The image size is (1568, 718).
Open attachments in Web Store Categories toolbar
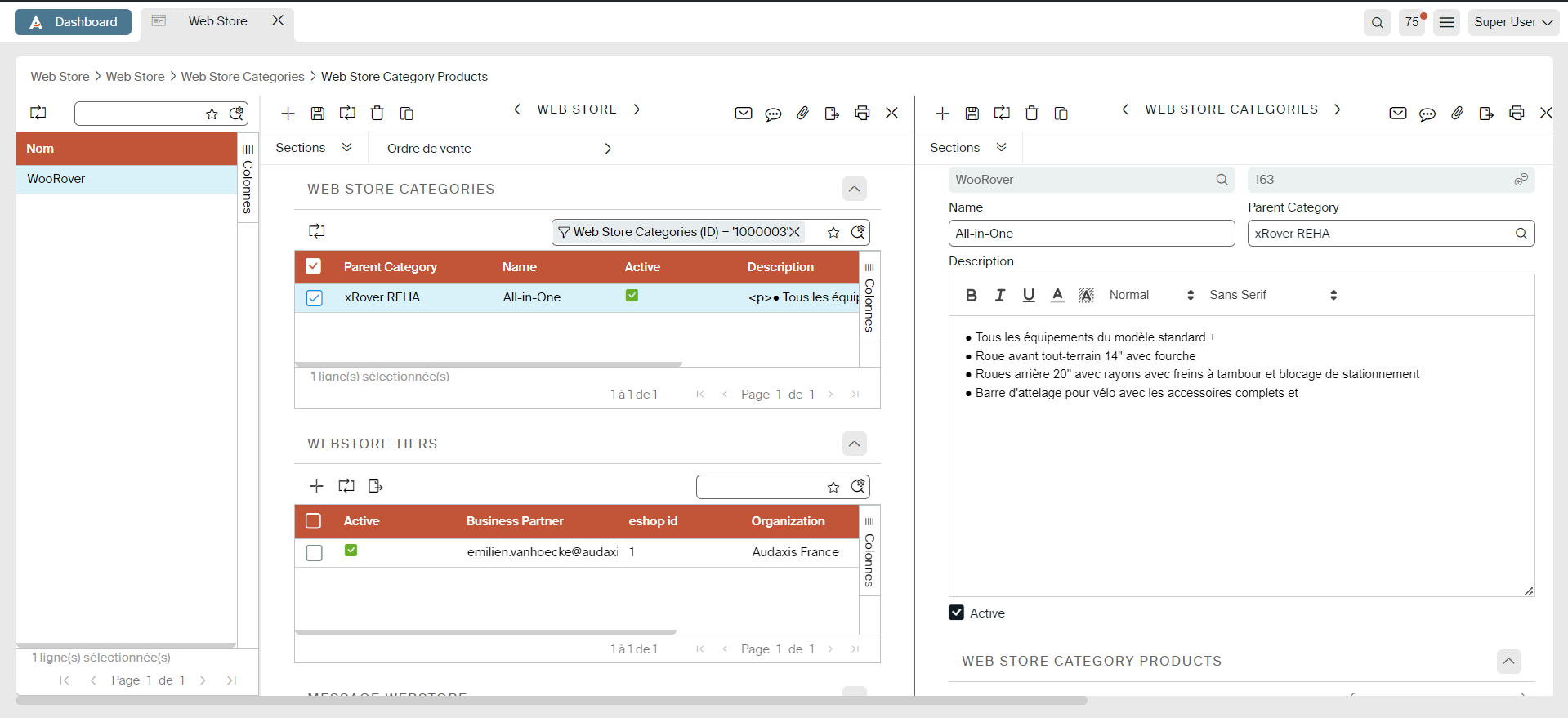(1457, 114)
